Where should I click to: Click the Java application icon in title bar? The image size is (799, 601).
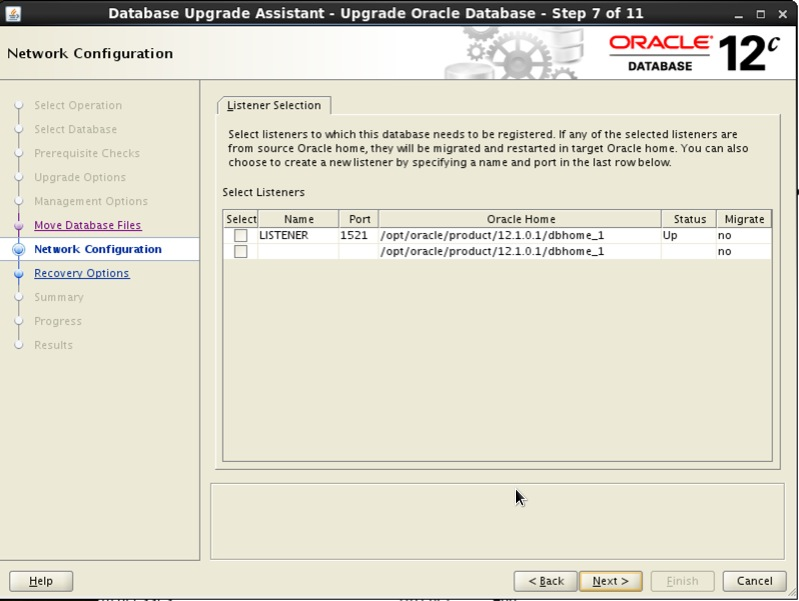coord(13,14)
